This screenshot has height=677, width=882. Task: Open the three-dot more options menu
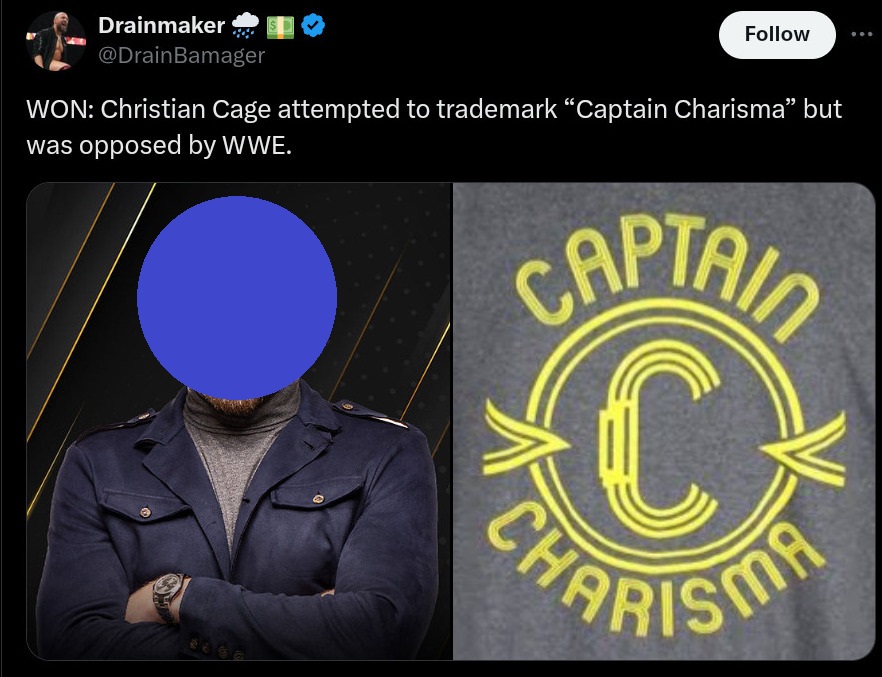tap(861, 34)
